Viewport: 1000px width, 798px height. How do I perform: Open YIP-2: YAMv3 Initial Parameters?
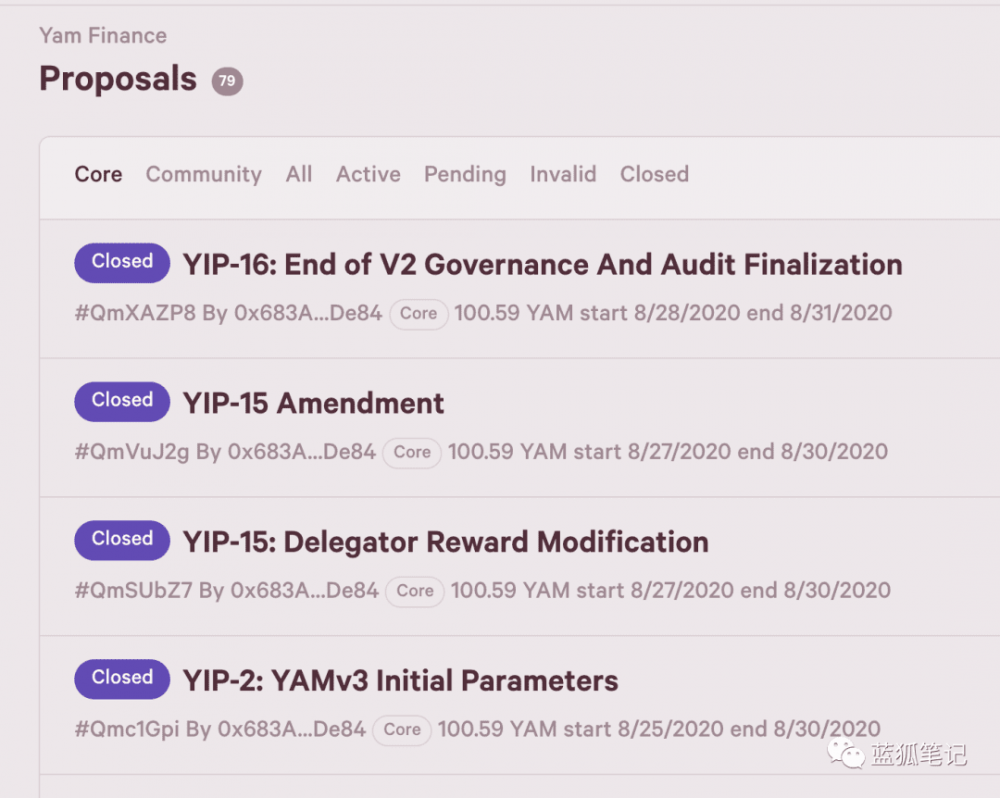tap(400, 680)
